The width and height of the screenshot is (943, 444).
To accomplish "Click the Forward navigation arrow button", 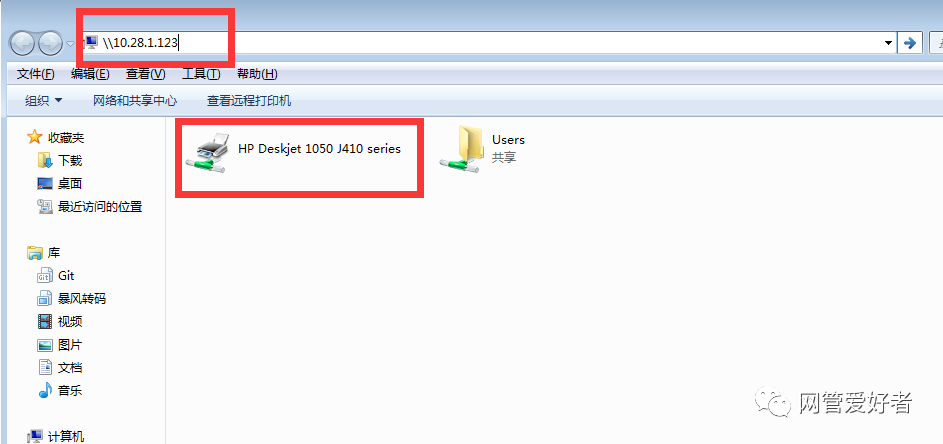I will [51, 43].
